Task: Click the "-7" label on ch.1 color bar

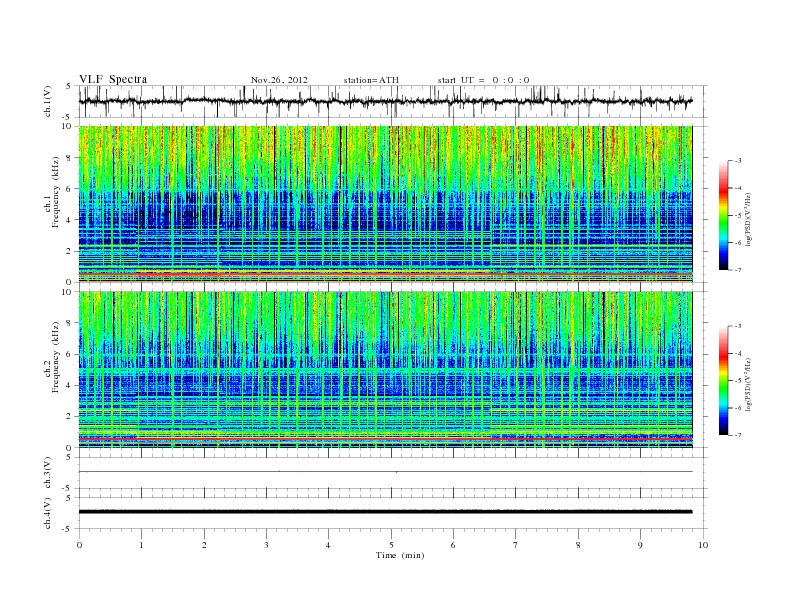Action: pyautogui.click(x=738, y=270)
